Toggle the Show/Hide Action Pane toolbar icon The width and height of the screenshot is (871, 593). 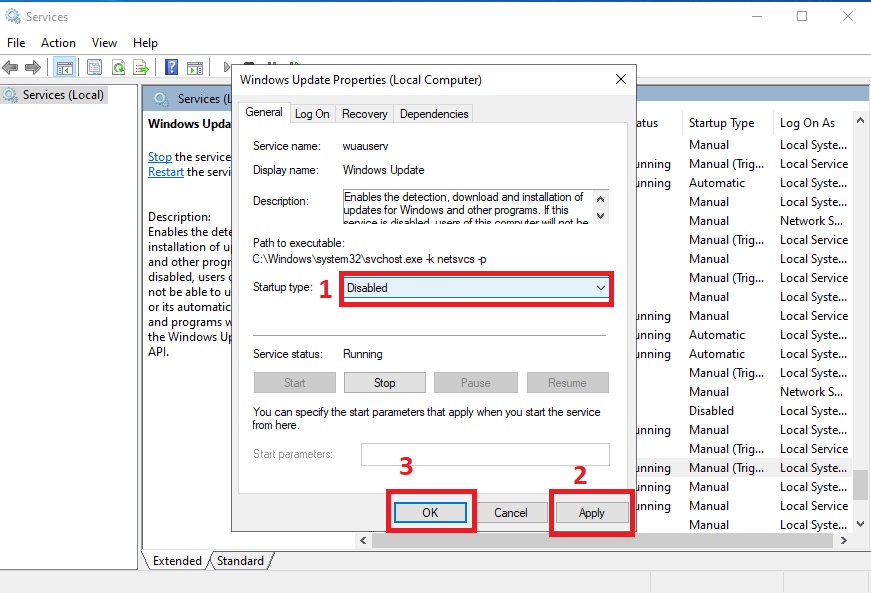click(x=195, y=68)
